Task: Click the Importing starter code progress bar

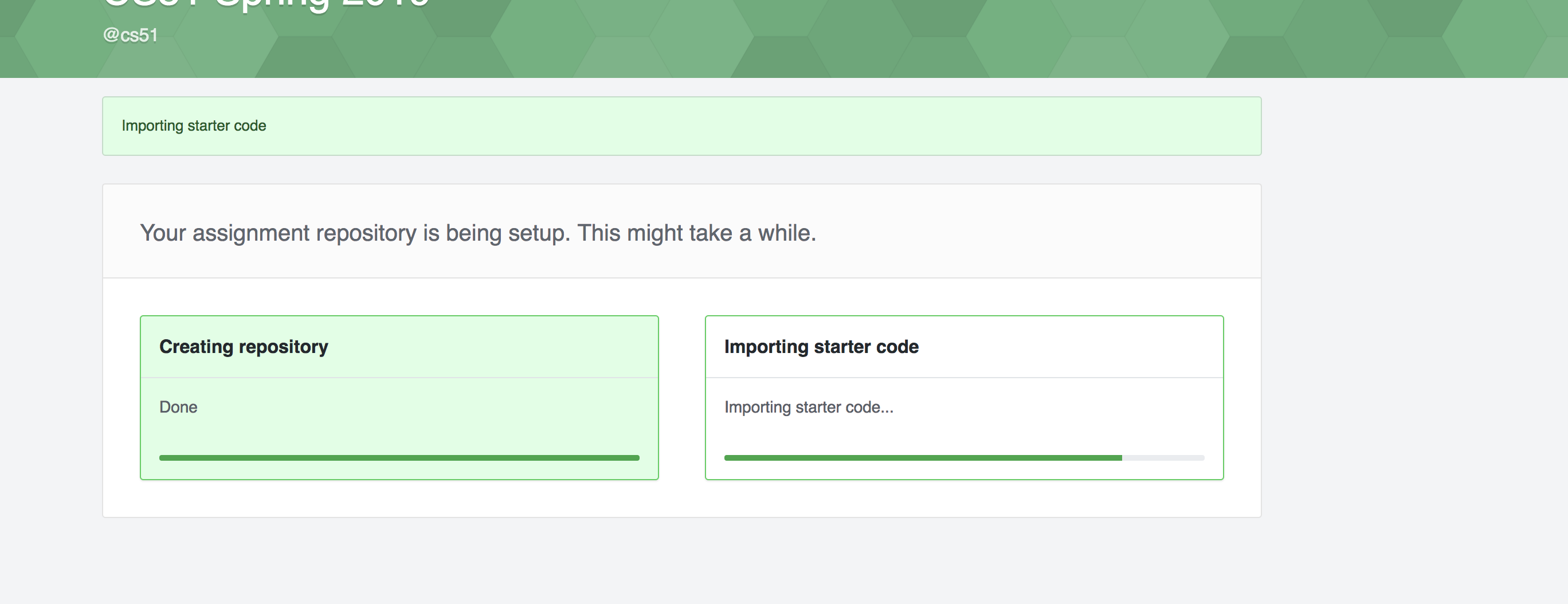Action: click(x=964, y=458)
